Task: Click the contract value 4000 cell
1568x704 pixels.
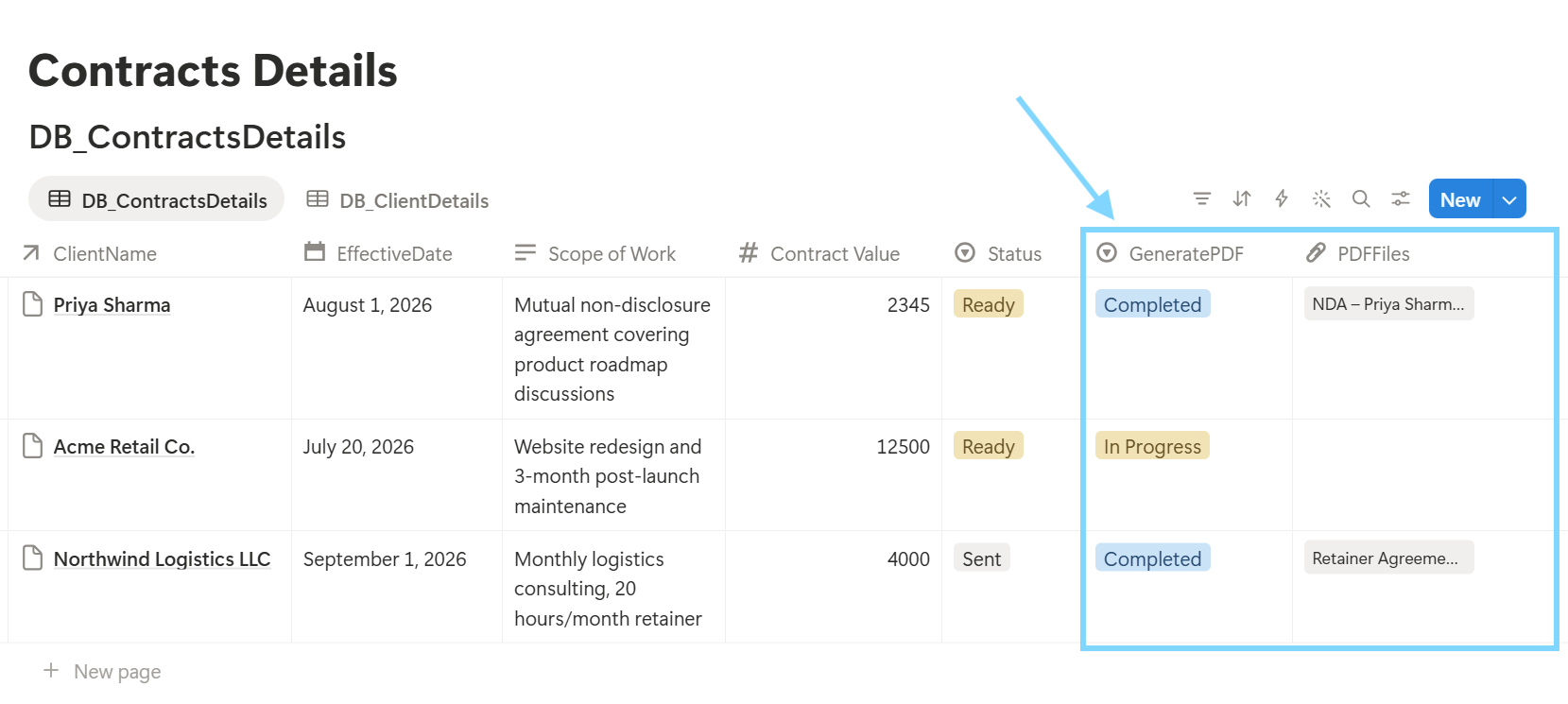Action: [x=834, y=587]
